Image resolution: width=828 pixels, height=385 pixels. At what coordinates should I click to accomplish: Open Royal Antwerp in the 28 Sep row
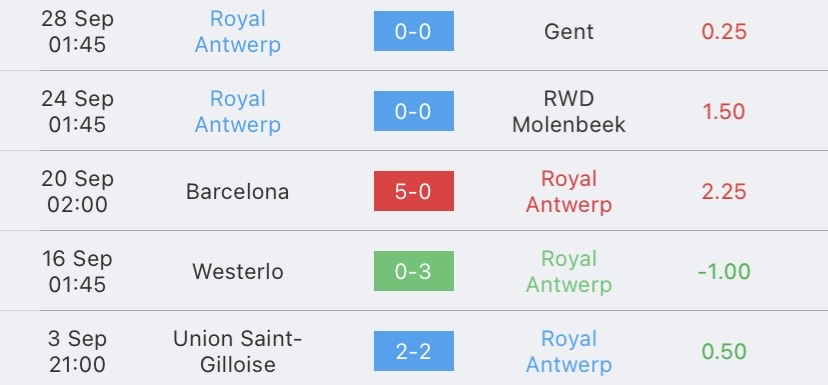pyautogui.click(x=238, y=32)
